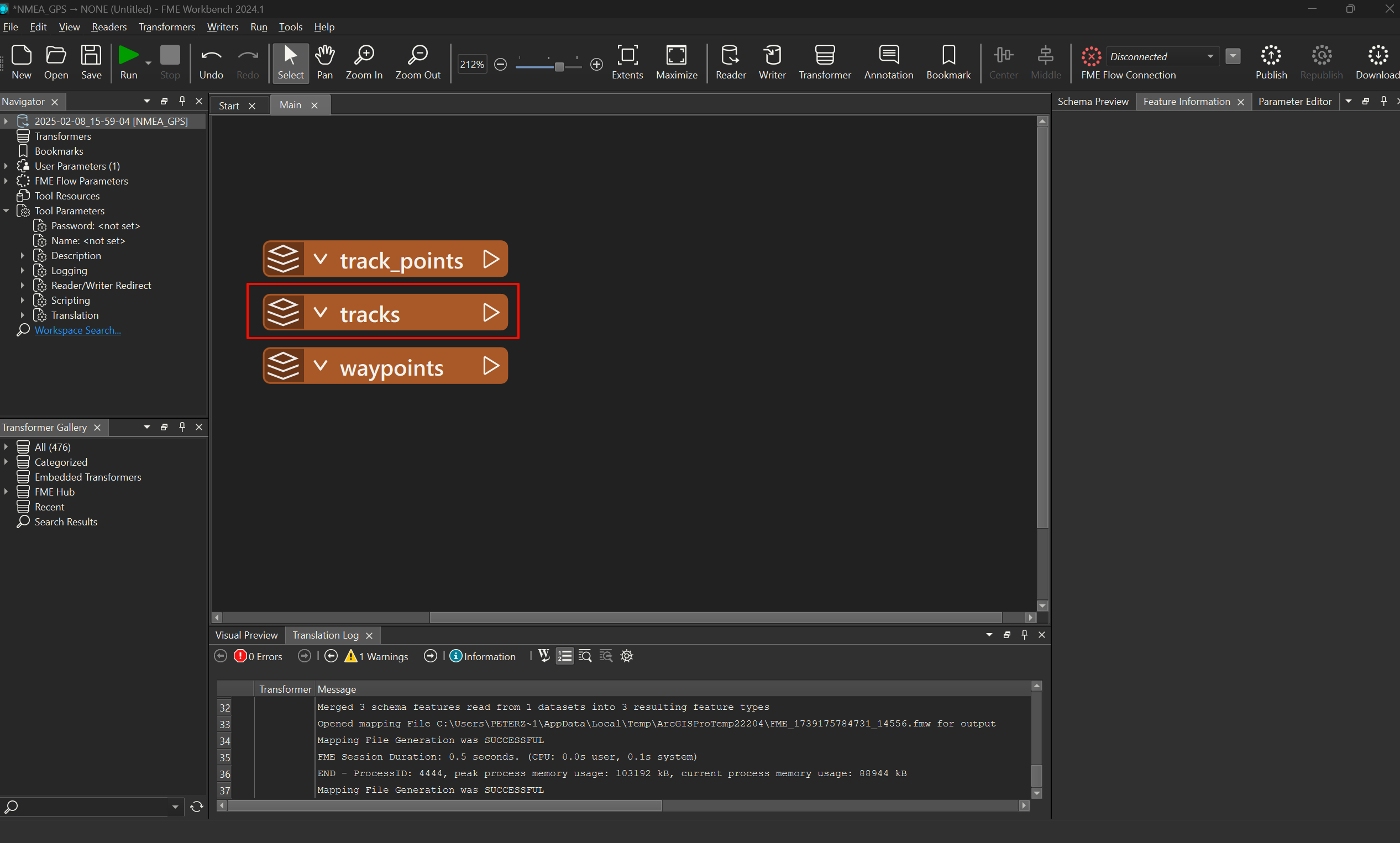Click the zoom level slider handle
The height and width of the screenshot is (843, 1400).
[559, 66]
